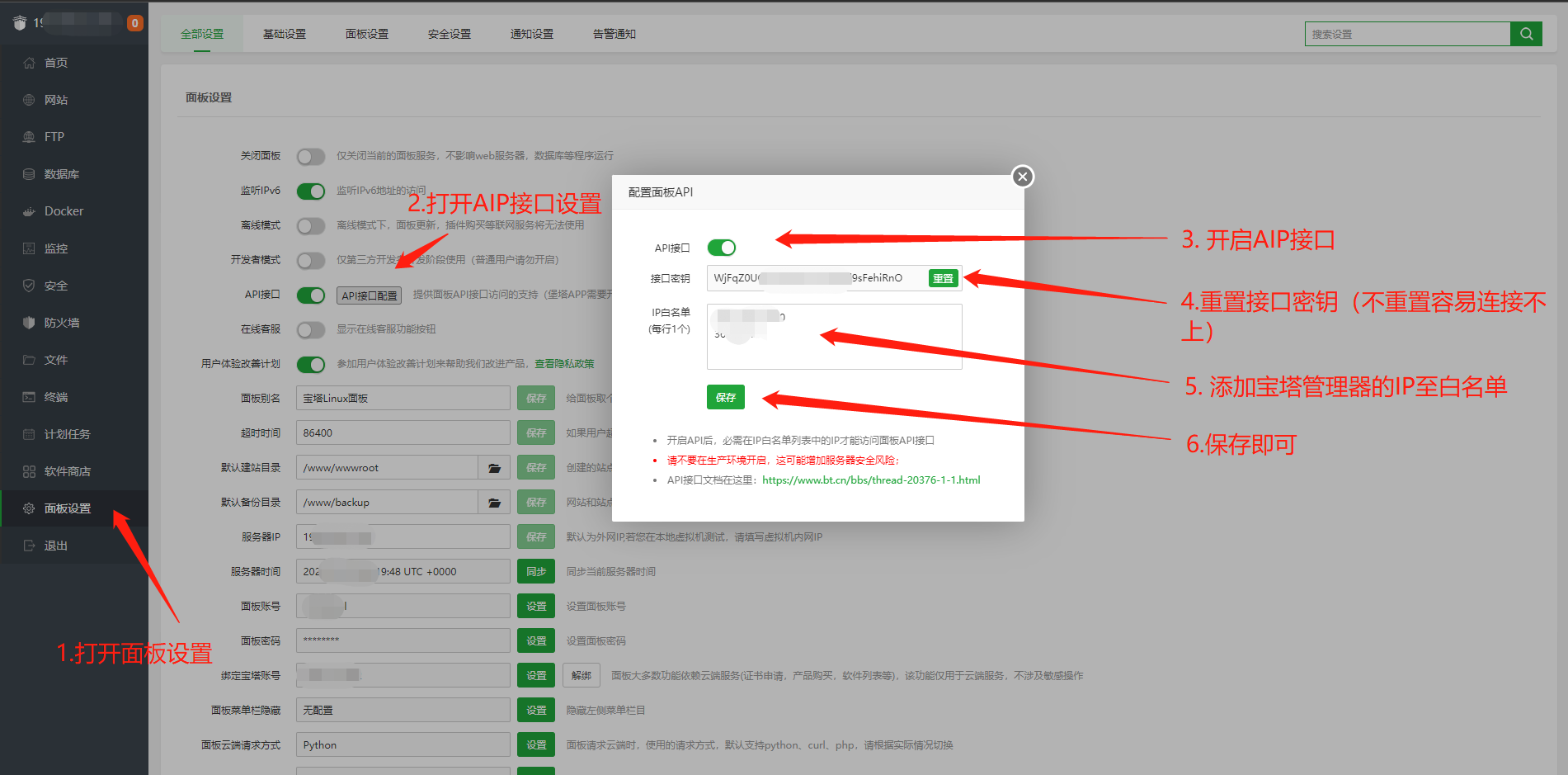Viewport: 1568px width, 775px height.
Task: Click the 退出 logout icon
Action: point(29,546)
